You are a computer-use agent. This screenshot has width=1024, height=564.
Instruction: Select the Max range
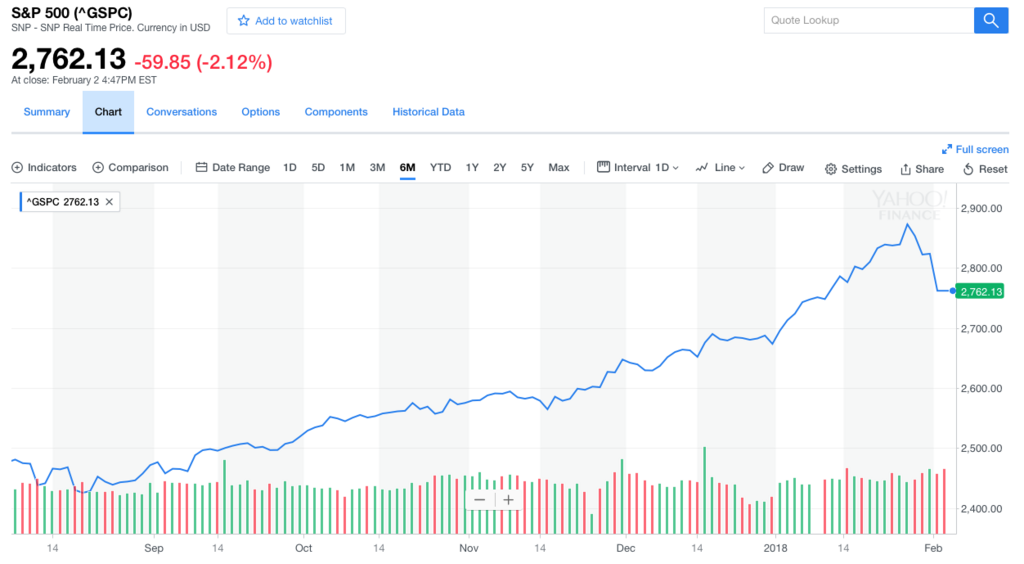pyautogui.click(x=558, y=168)
